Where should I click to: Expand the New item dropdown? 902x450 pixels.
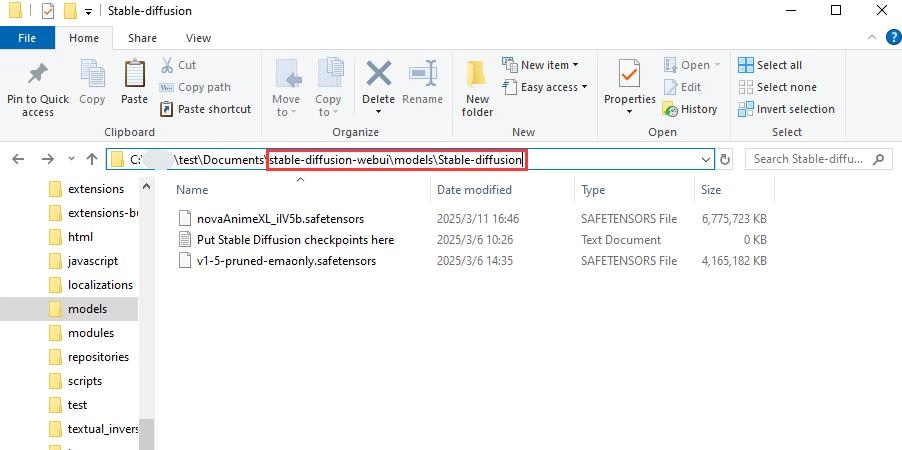click(544, 65)
